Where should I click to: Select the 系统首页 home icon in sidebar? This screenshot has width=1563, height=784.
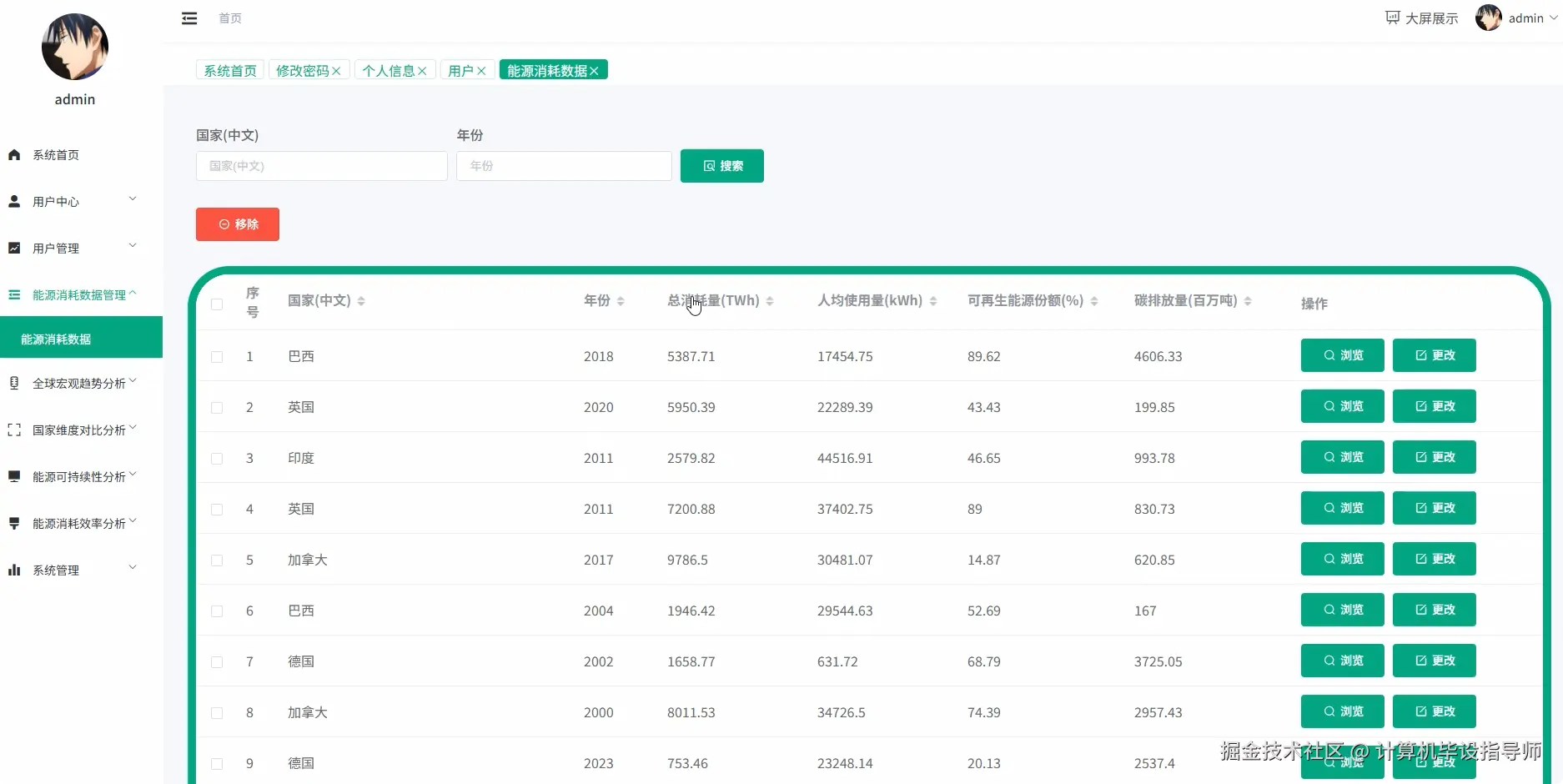13,154
